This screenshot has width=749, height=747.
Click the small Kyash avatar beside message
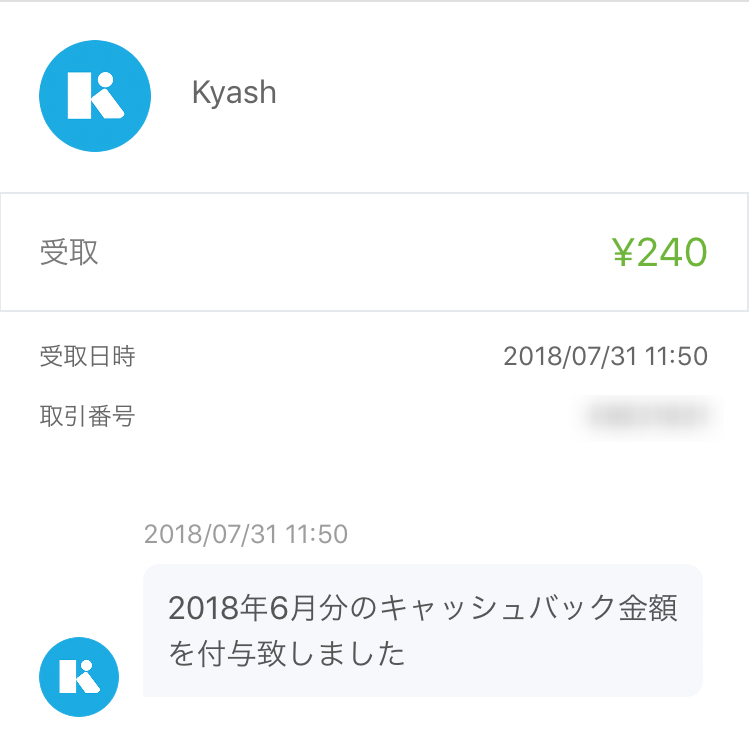click(x=79, y=677)
